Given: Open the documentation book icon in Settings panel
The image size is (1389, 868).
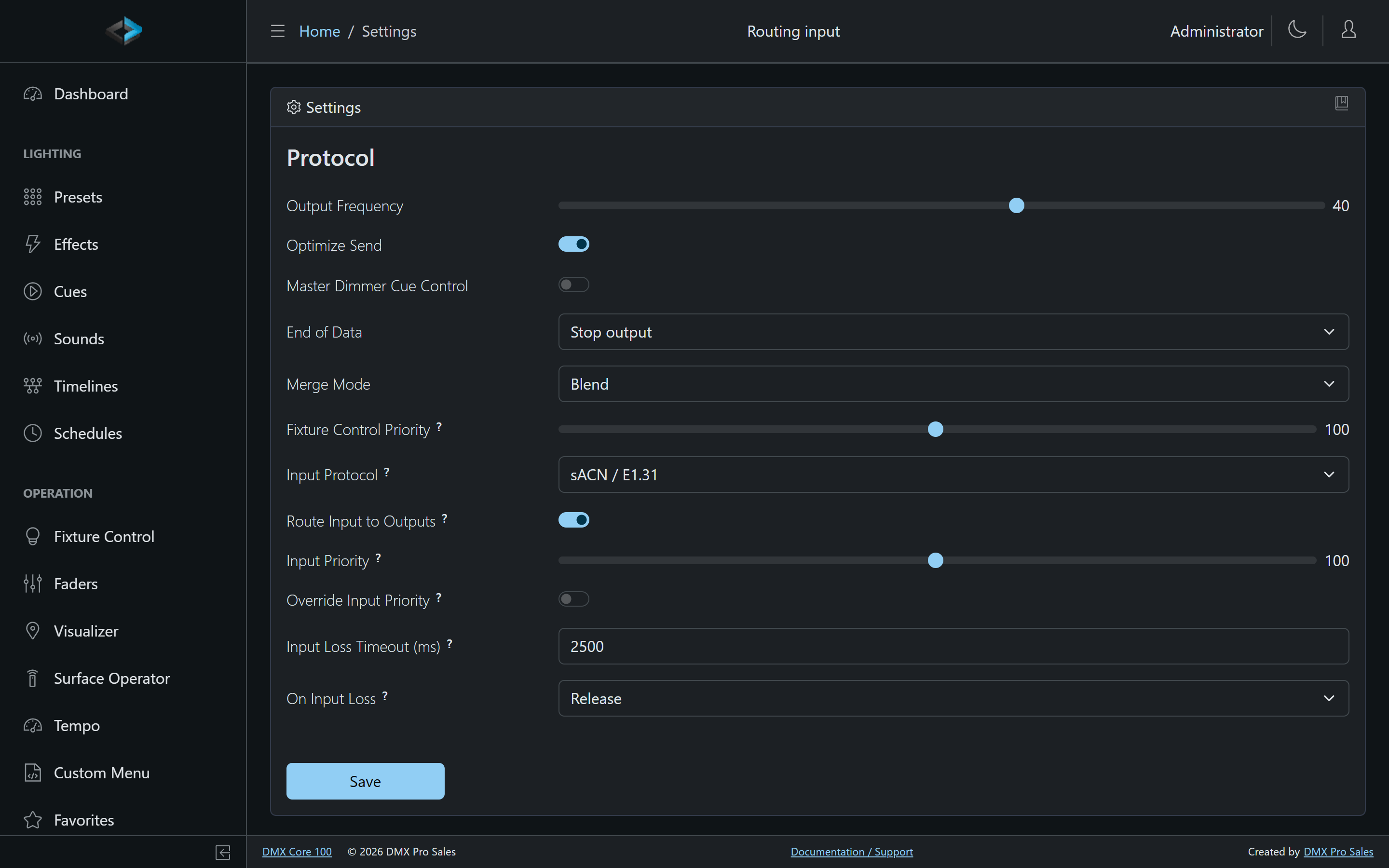Looking at the screenshot, I should (1341, 103).
